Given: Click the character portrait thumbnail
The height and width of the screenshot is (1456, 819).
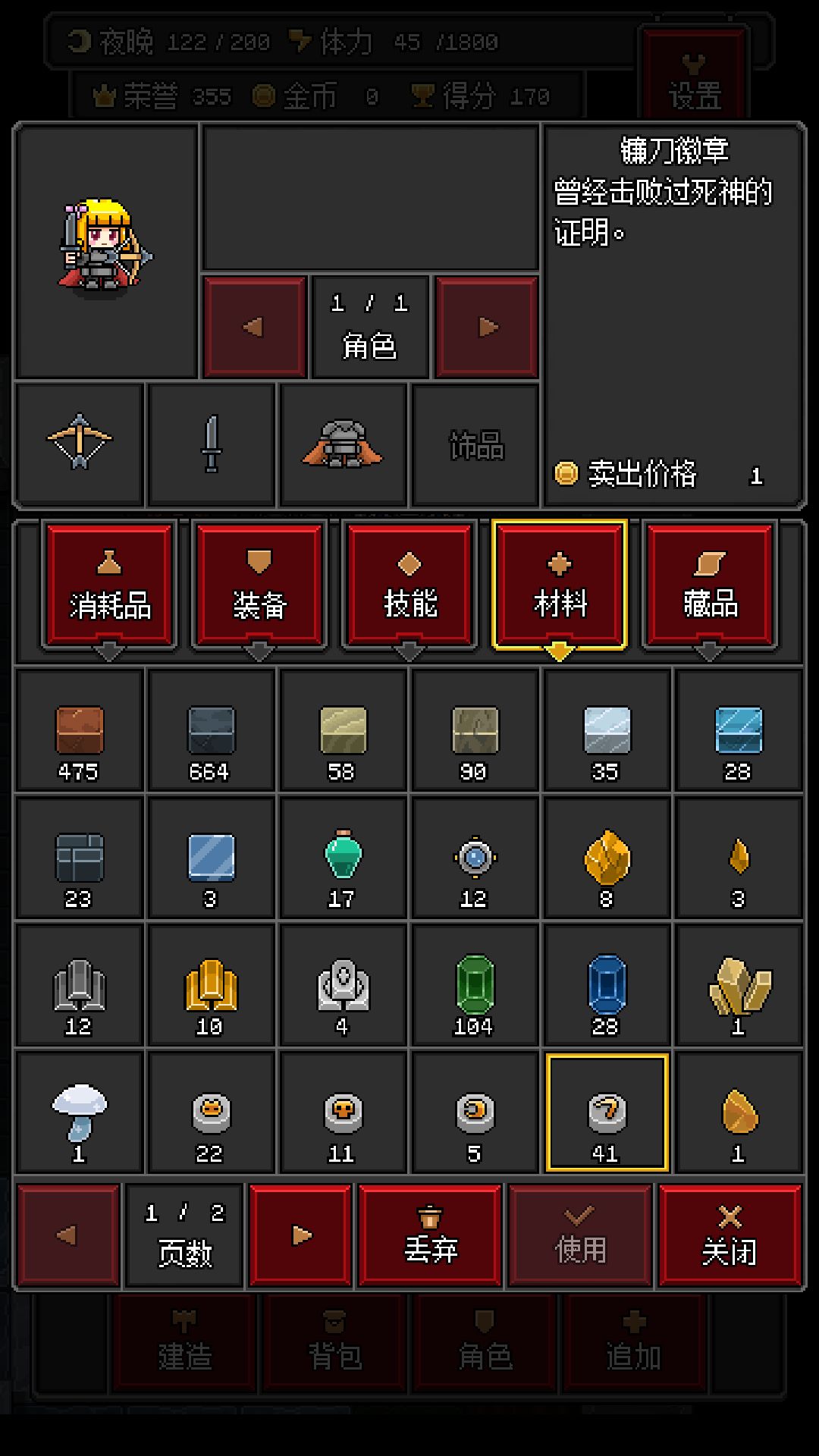Looking at the screenshot, I should point(106,252).
